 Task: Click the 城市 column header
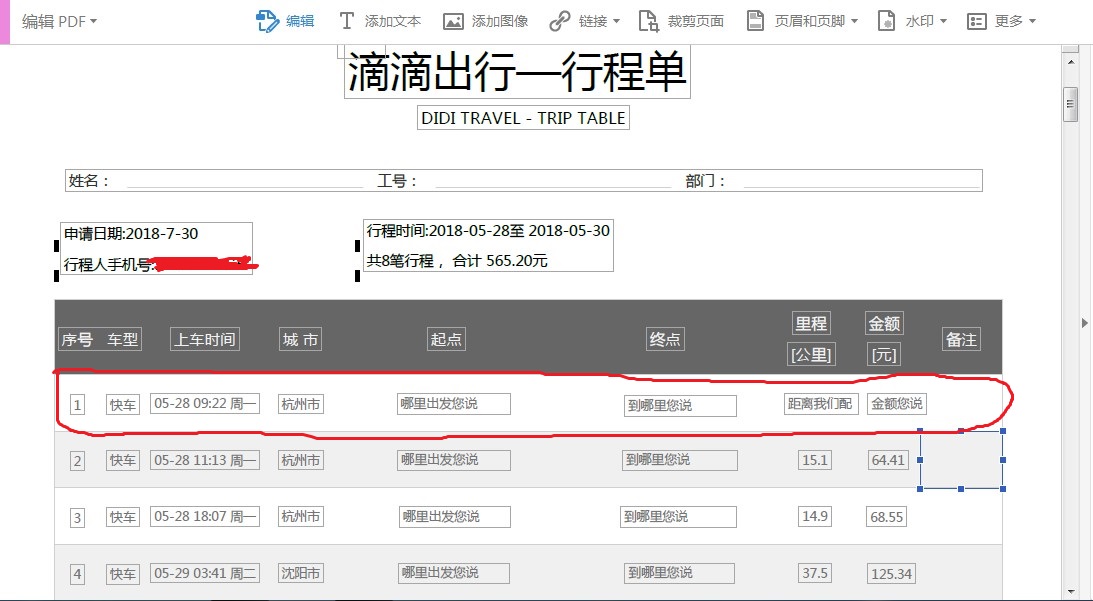(300, 340)
